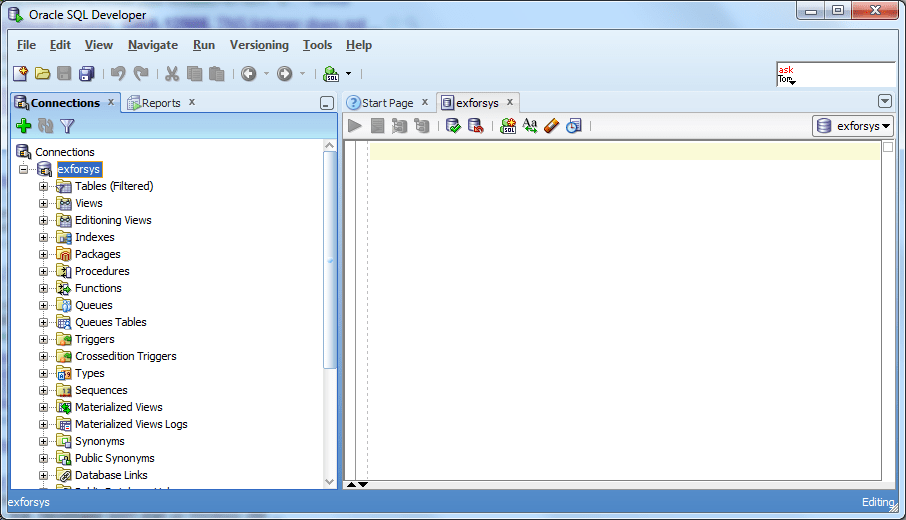Clear the worksheet with eraser icon

[552, 125]
